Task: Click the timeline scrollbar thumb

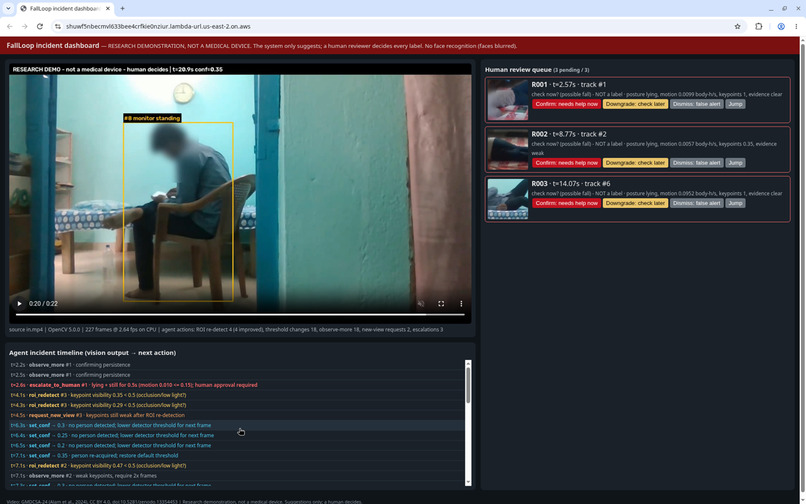Action: click(468, 385)
